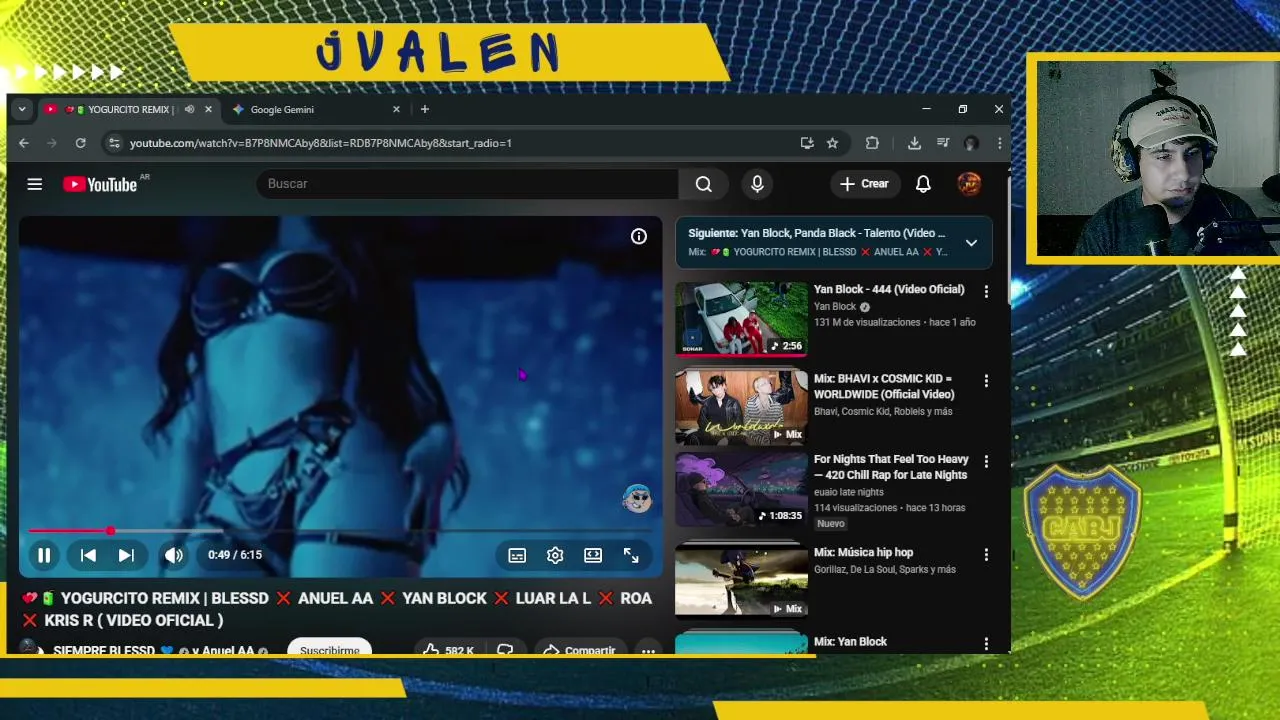Open the YouTube account avatar menu
Viewport: 1280px width, 720px height.
969,184
